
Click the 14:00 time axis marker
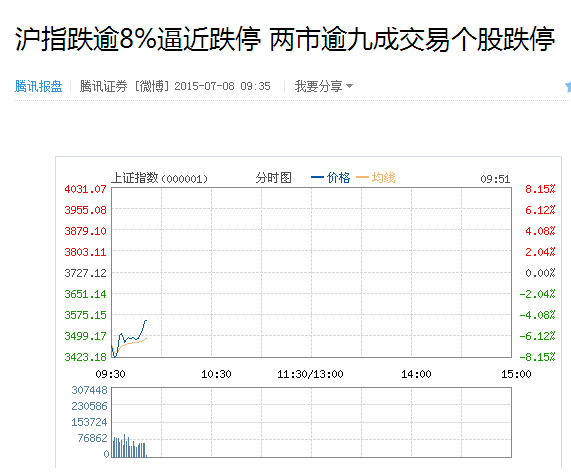click(x=416, y=374)
